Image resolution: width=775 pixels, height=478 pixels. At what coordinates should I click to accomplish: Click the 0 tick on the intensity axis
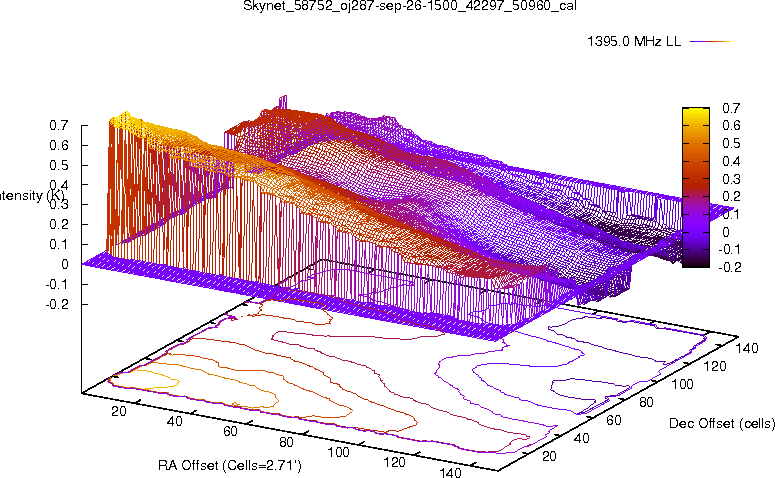65,264
